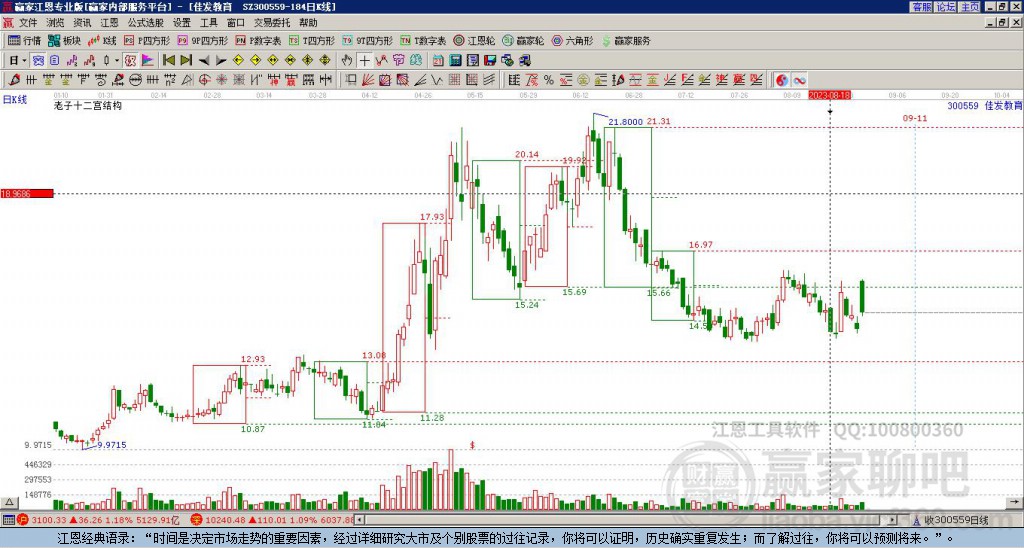Click the colored flag icon
Image resolution: width=1024 pixels, height=548 pixels.
[148, 61]
